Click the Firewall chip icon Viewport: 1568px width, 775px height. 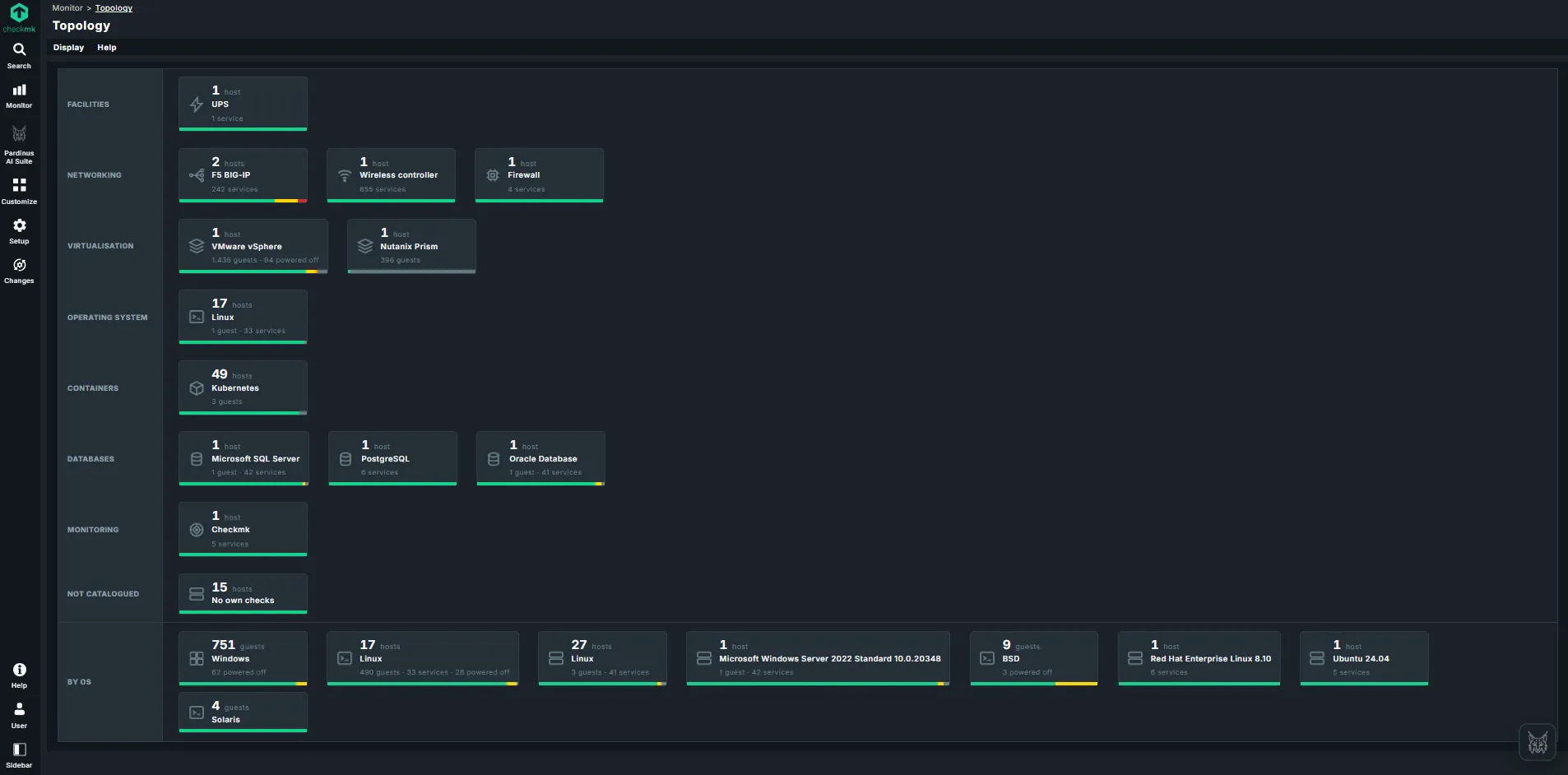pos(493,175)
